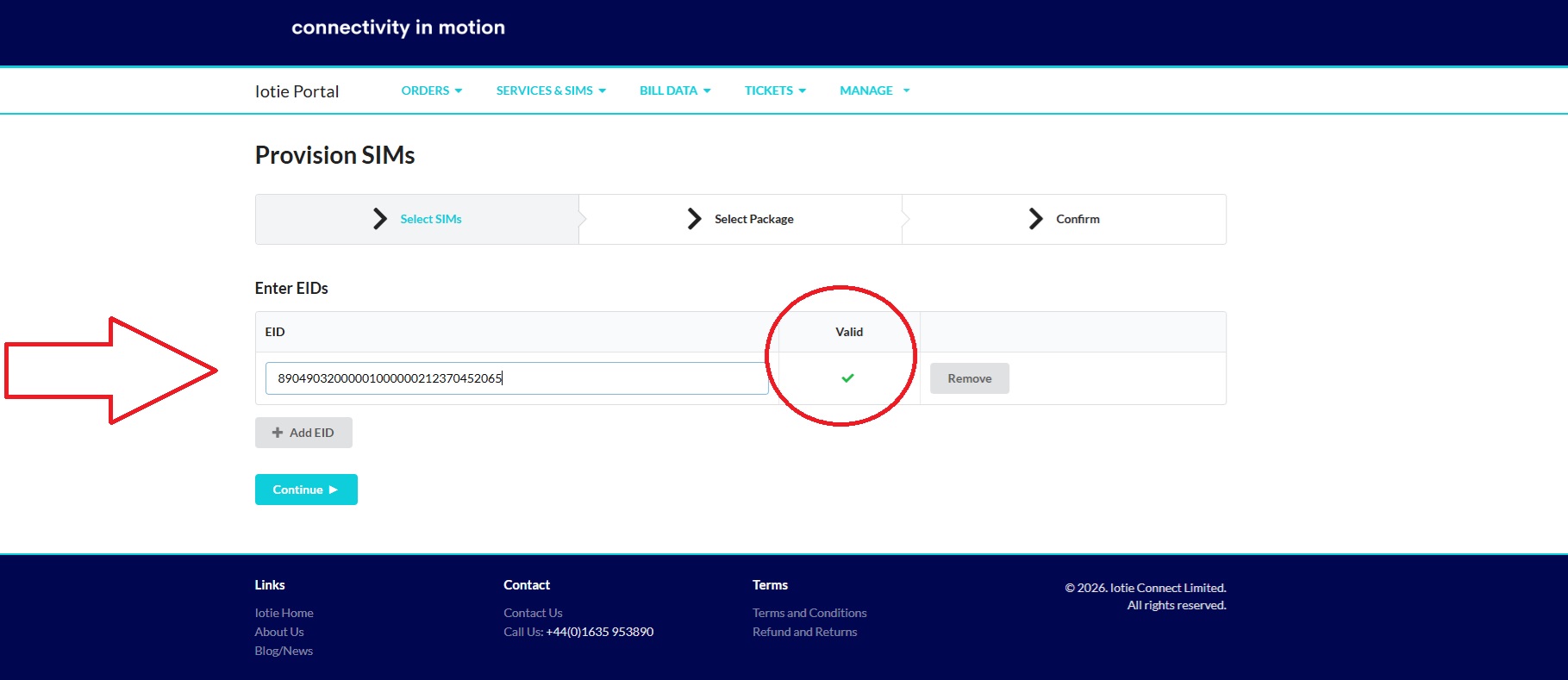Image resolution: width=1568 pixels, height=680 pixels.
Task: Click the Contact Us footer link
Action: click(x=533, y=613)
